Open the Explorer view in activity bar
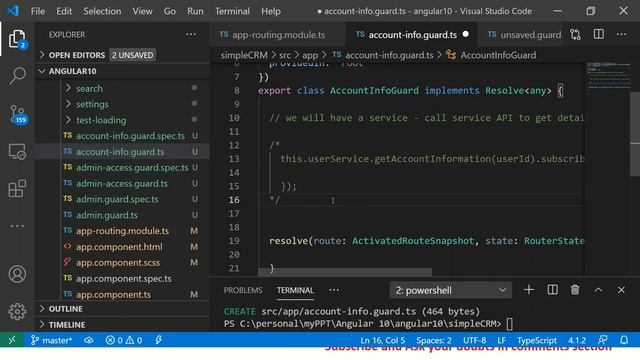640x360 pixels. click(x=17, y=39)
